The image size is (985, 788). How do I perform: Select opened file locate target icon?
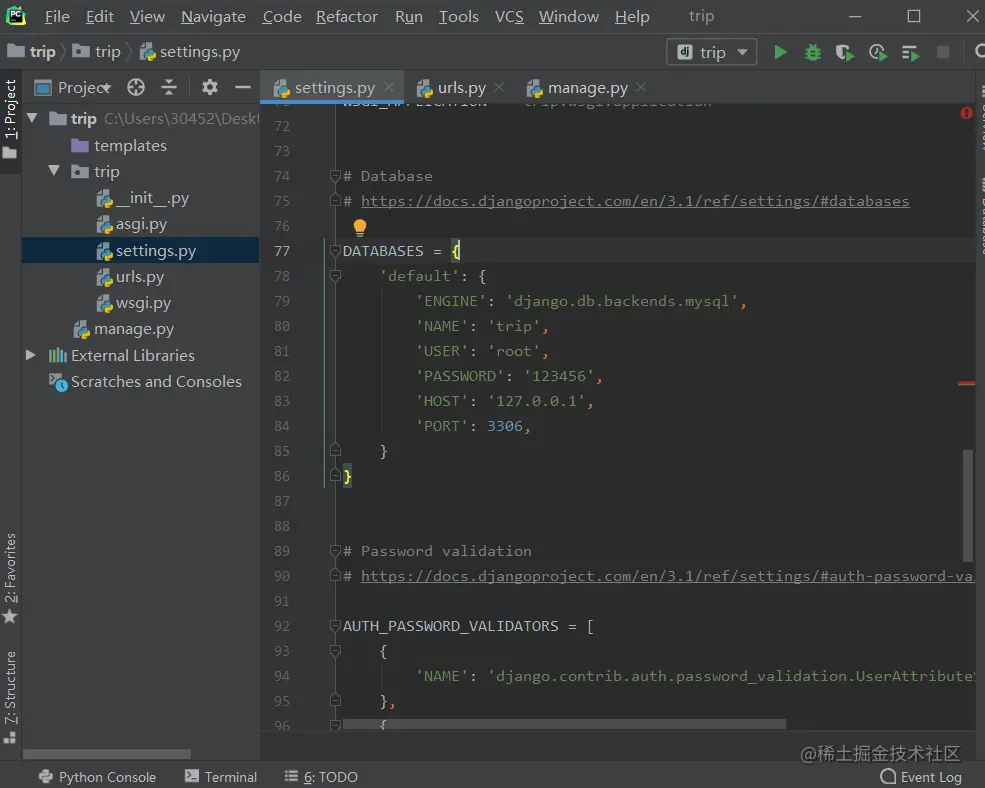point(136,87)
